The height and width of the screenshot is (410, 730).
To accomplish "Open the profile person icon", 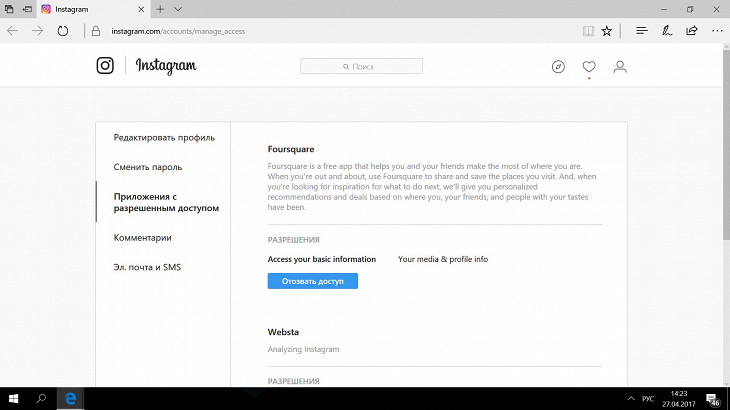I will click(620, 67).
